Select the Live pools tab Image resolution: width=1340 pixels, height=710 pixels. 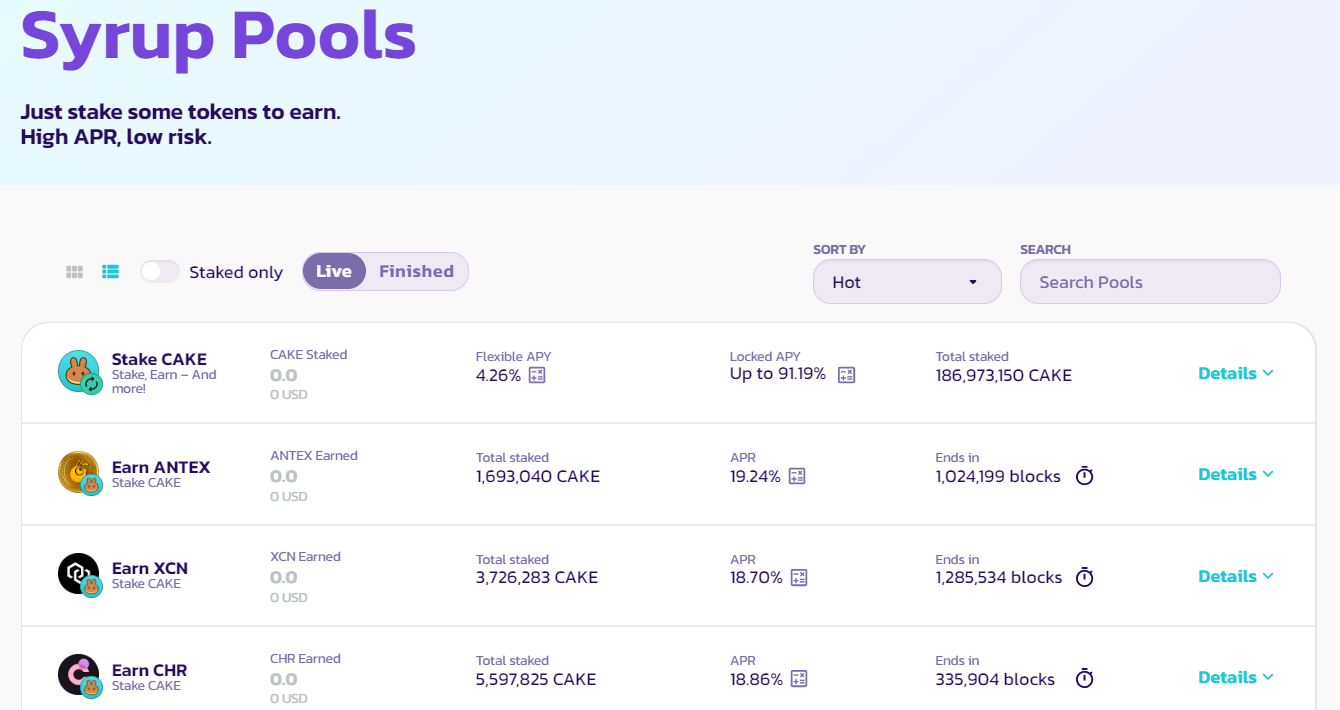(334, 271)
